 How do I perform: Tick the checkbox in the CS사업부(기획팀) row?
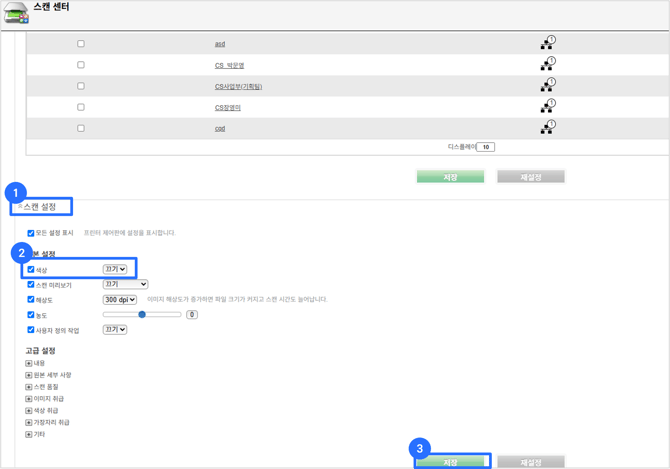click(81, 86)
